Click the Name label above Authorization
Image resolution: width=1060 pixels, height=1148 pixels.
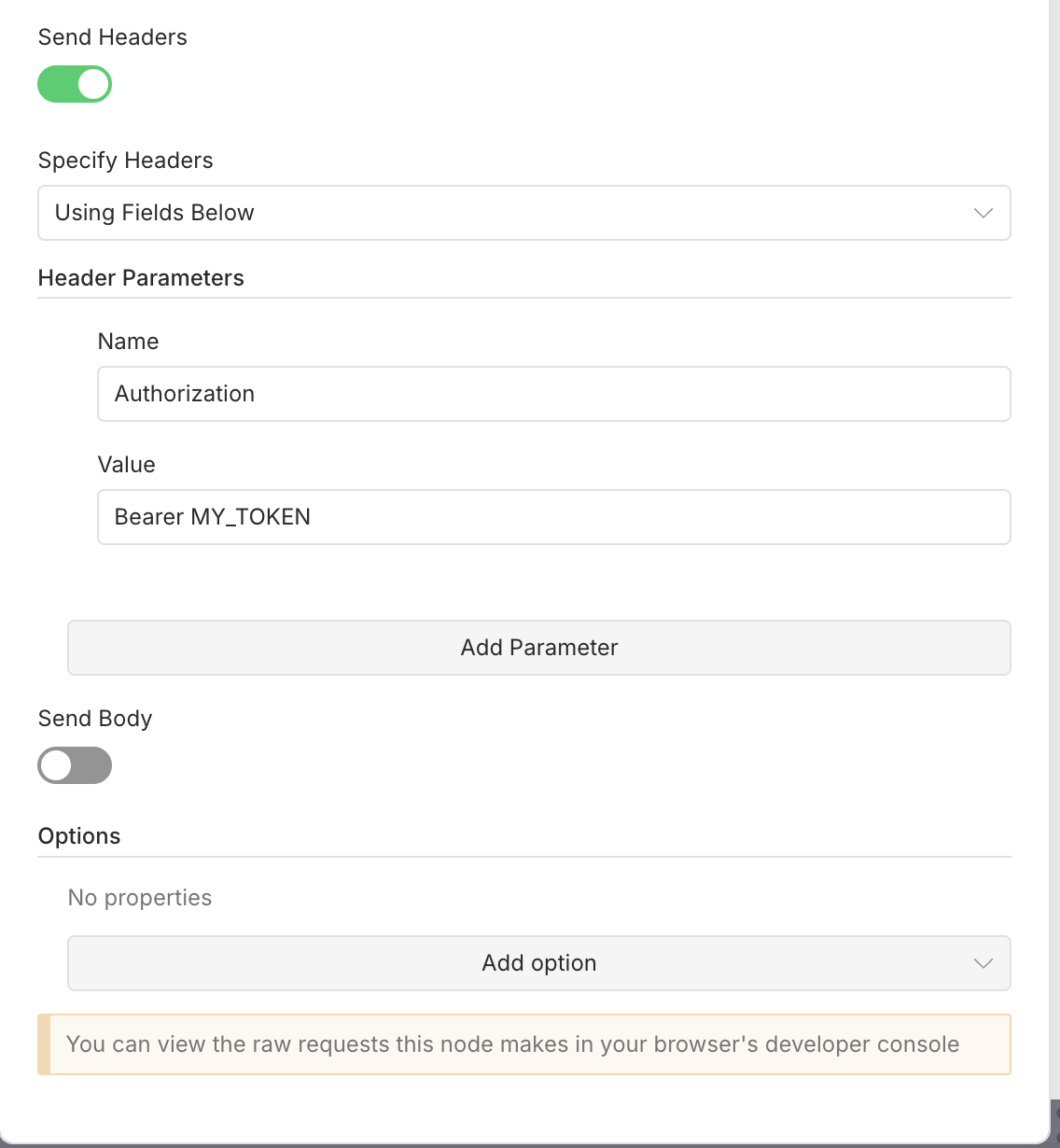pos(128,342)
